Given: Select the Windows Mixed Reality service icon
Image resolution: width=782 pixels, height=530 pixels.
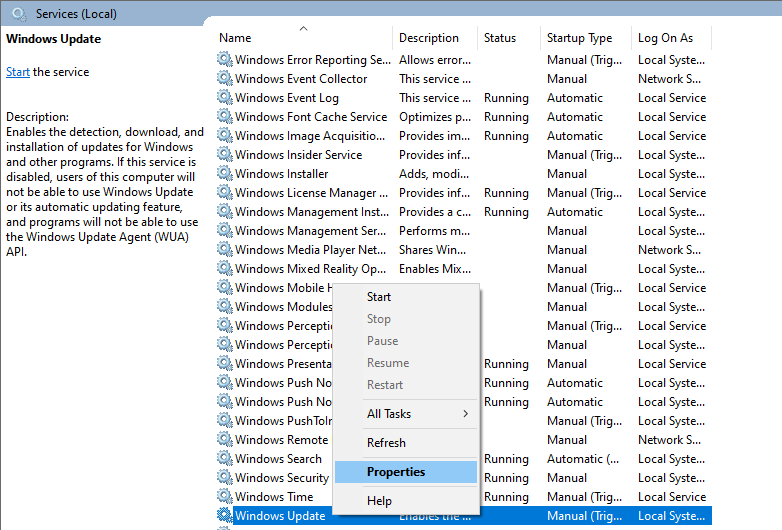Looking at the screenshot, I should pos(225,268).
